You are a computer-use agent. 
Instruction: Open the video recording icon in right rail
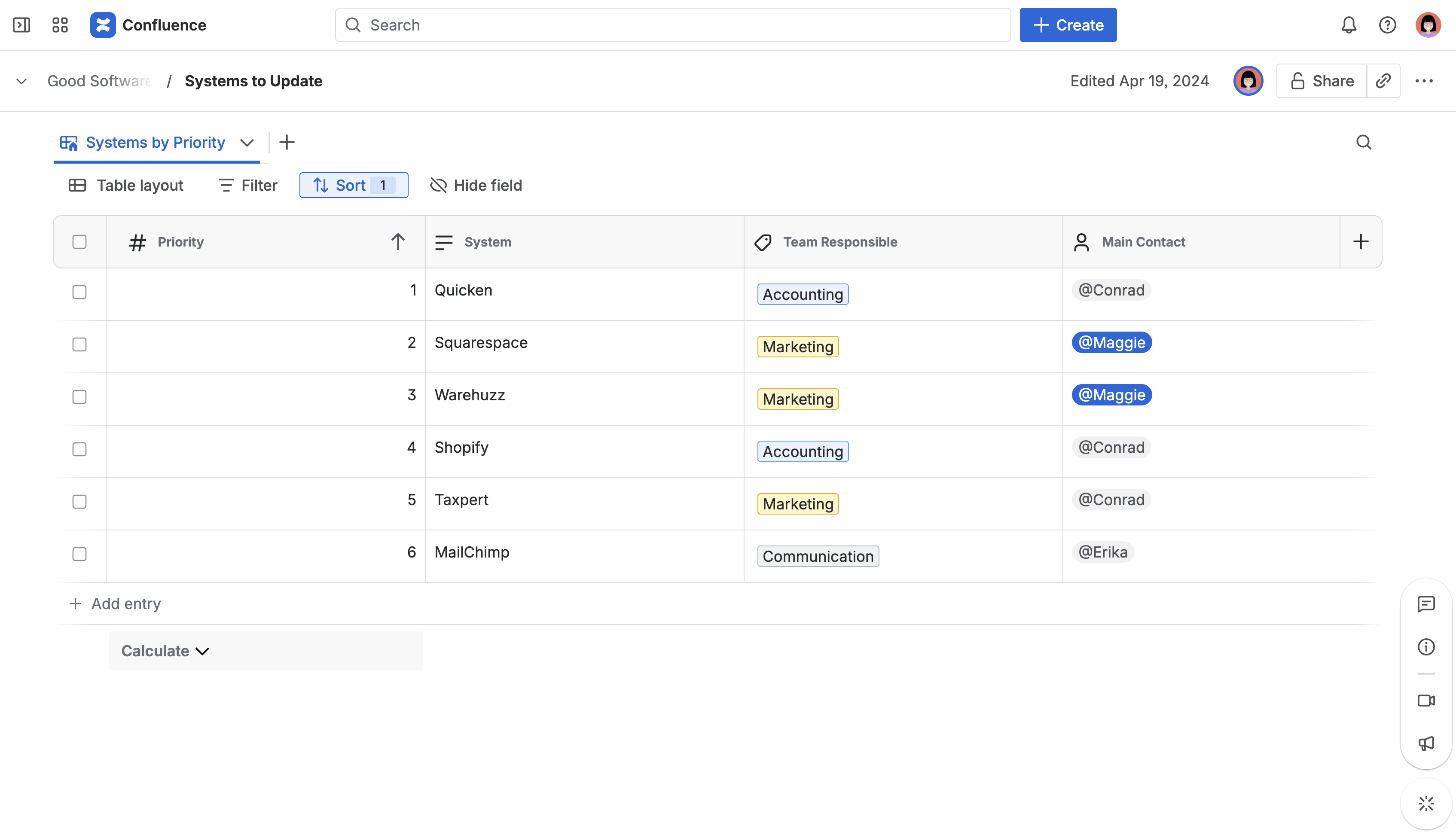coord(1425,701)
